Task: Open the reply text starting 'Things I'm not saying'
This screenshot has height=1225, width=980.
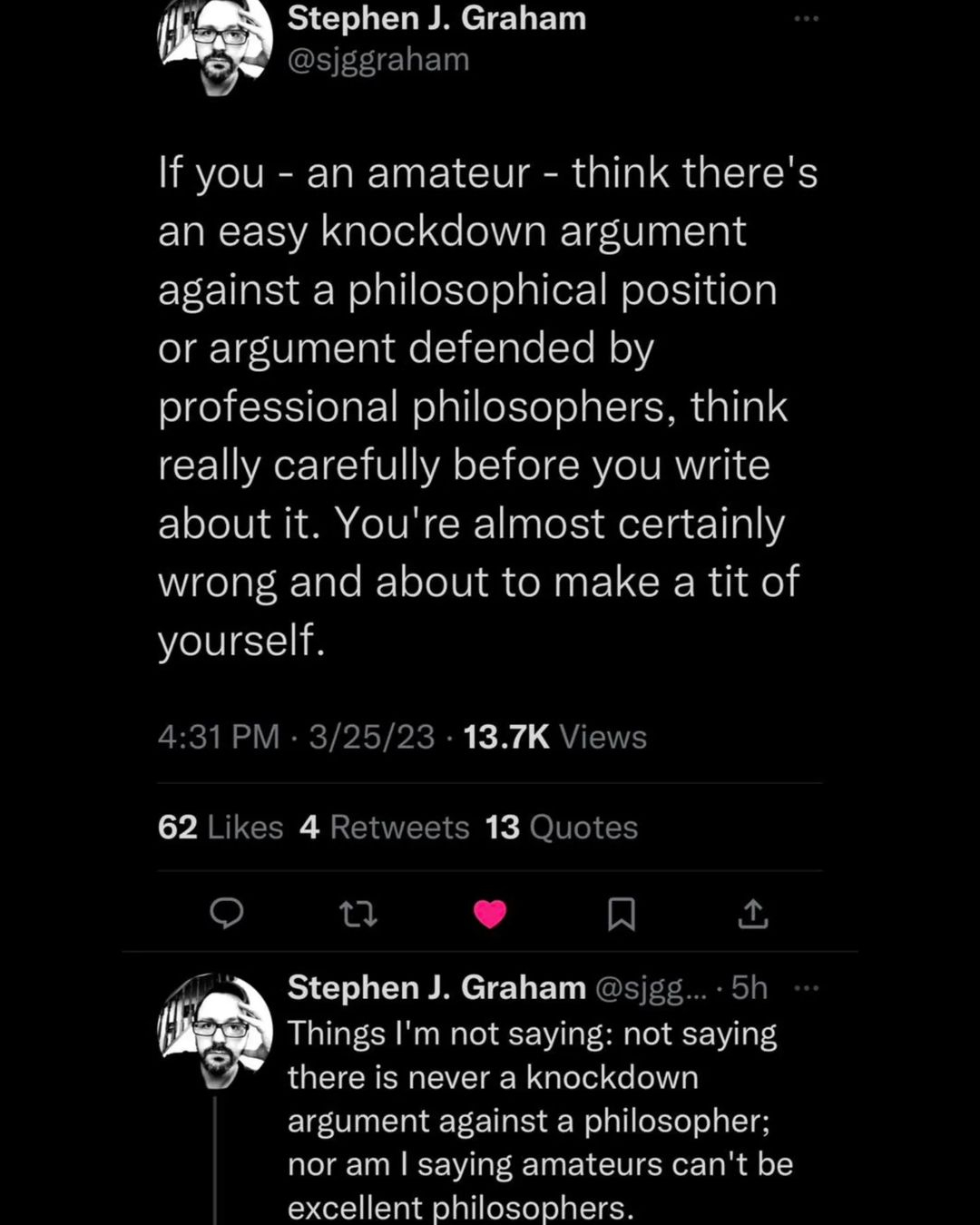Action: pos(540,1120)
